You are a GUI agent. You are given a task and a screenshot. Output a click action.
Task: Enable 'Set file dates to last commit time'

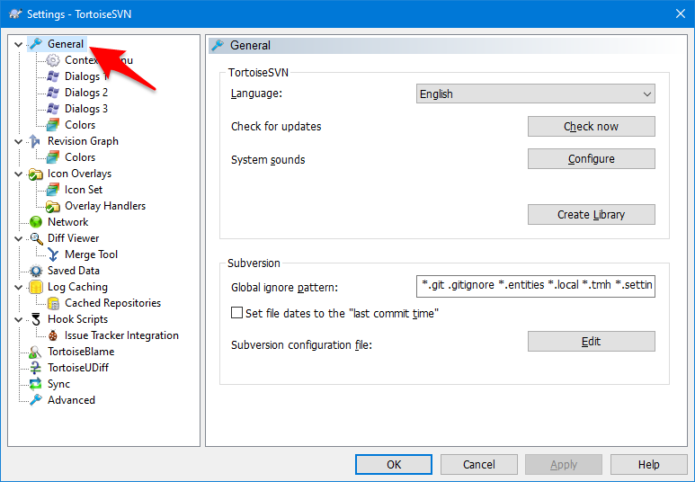[x=237, y=313]
